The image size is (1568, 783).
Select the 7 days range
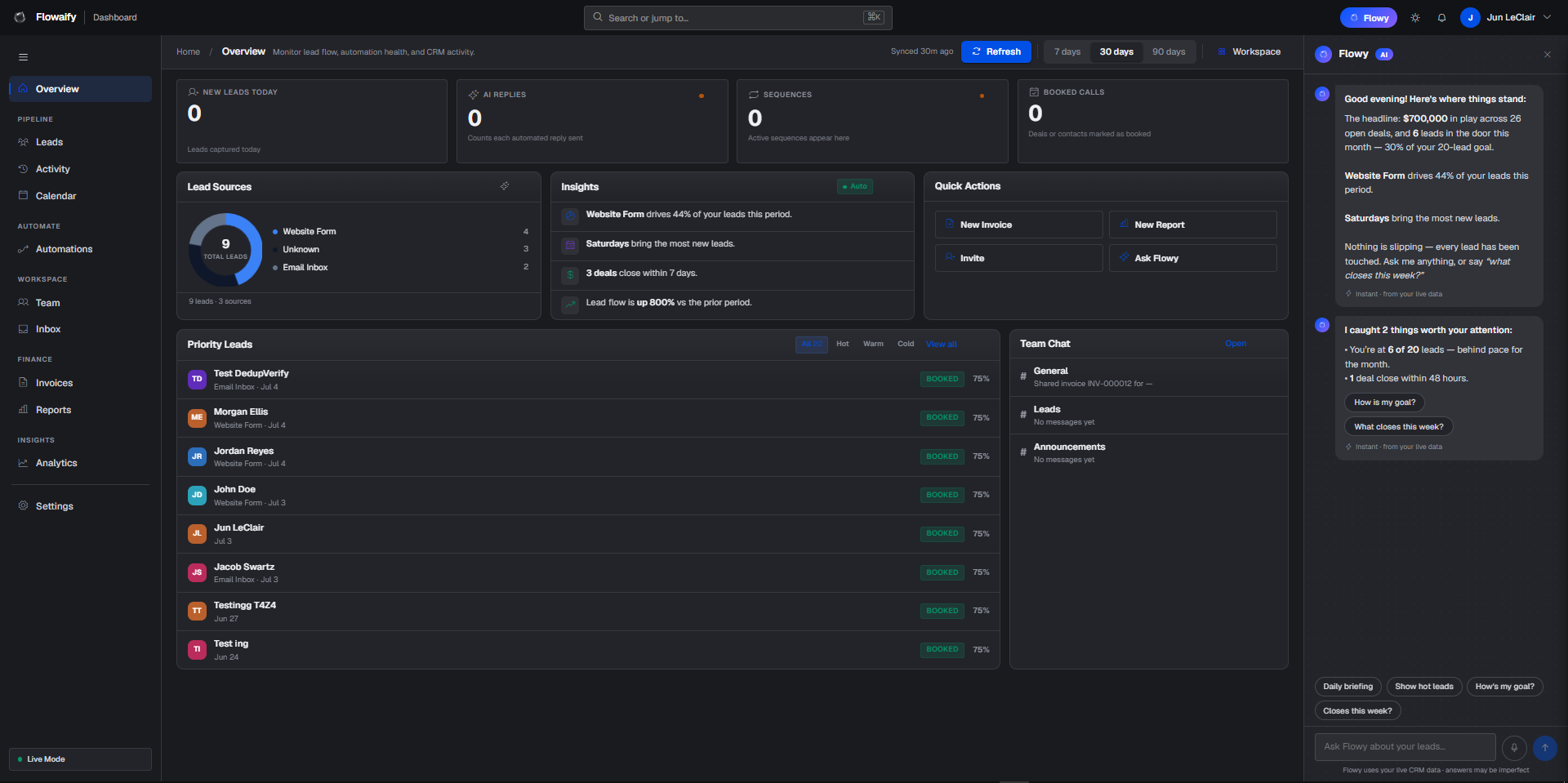pos(1067,51)
